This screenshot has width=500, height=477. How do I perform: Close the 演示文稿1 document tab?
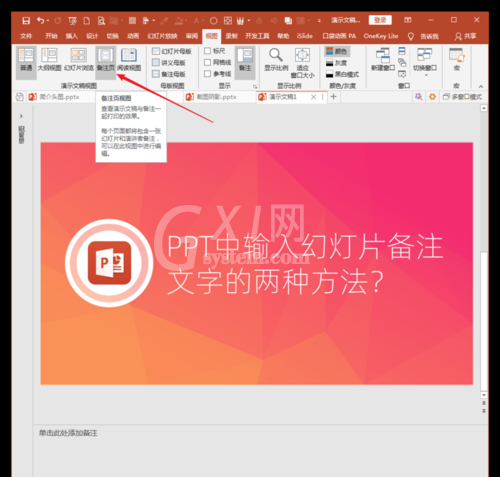(x=313, y=97)
